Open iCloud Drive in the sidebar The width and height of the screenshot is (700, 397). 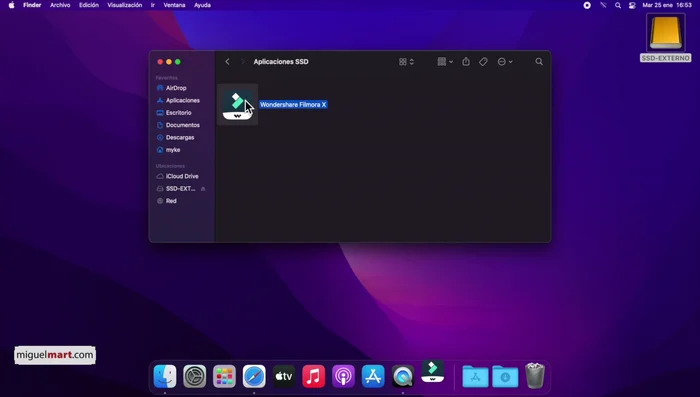182,176
